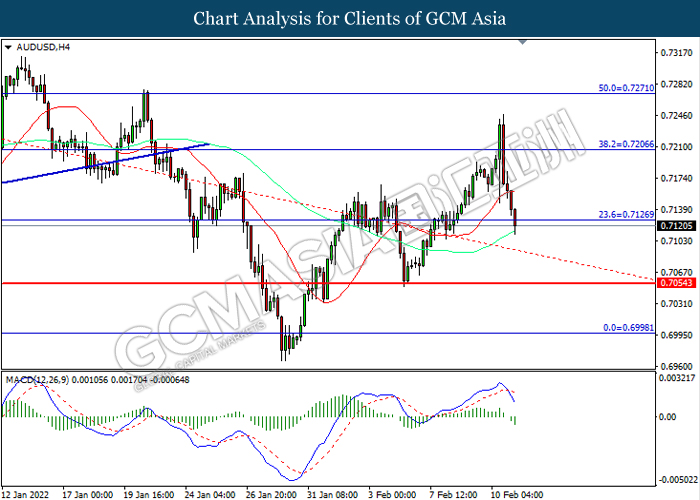Image resolution: width=700 pixels, height=500 pixels.
Task: Click the 26 Jan 20:00 time label
Action: [271, 495]
